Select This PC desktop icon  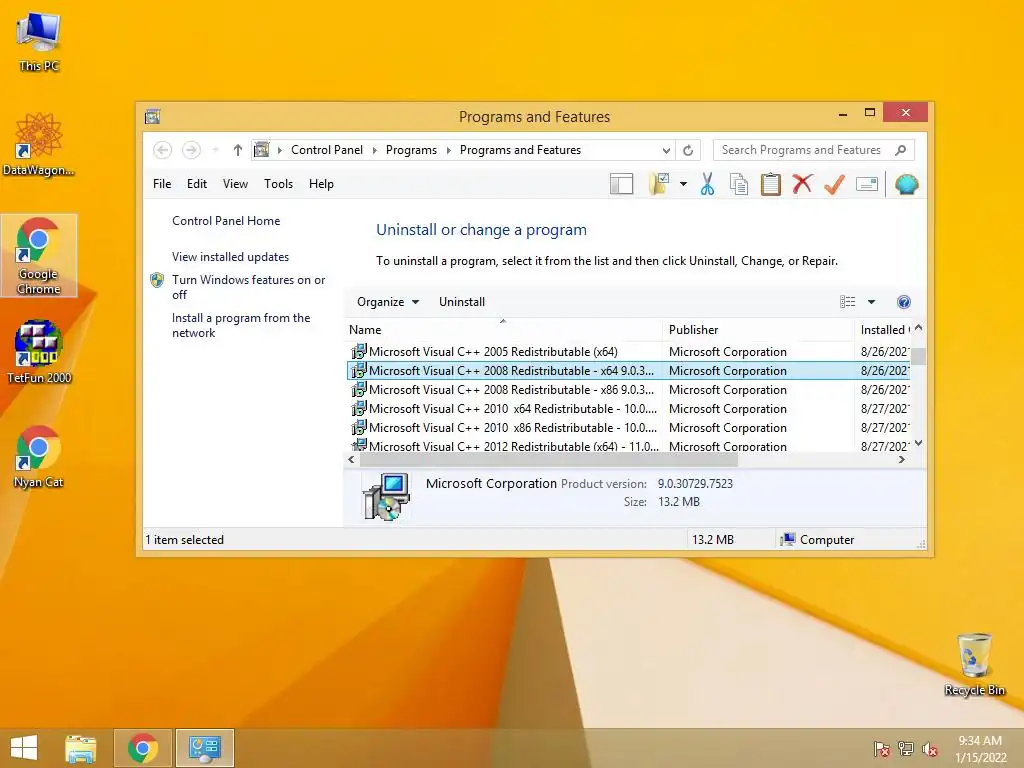pyautogui.click(x=39, y=41)
